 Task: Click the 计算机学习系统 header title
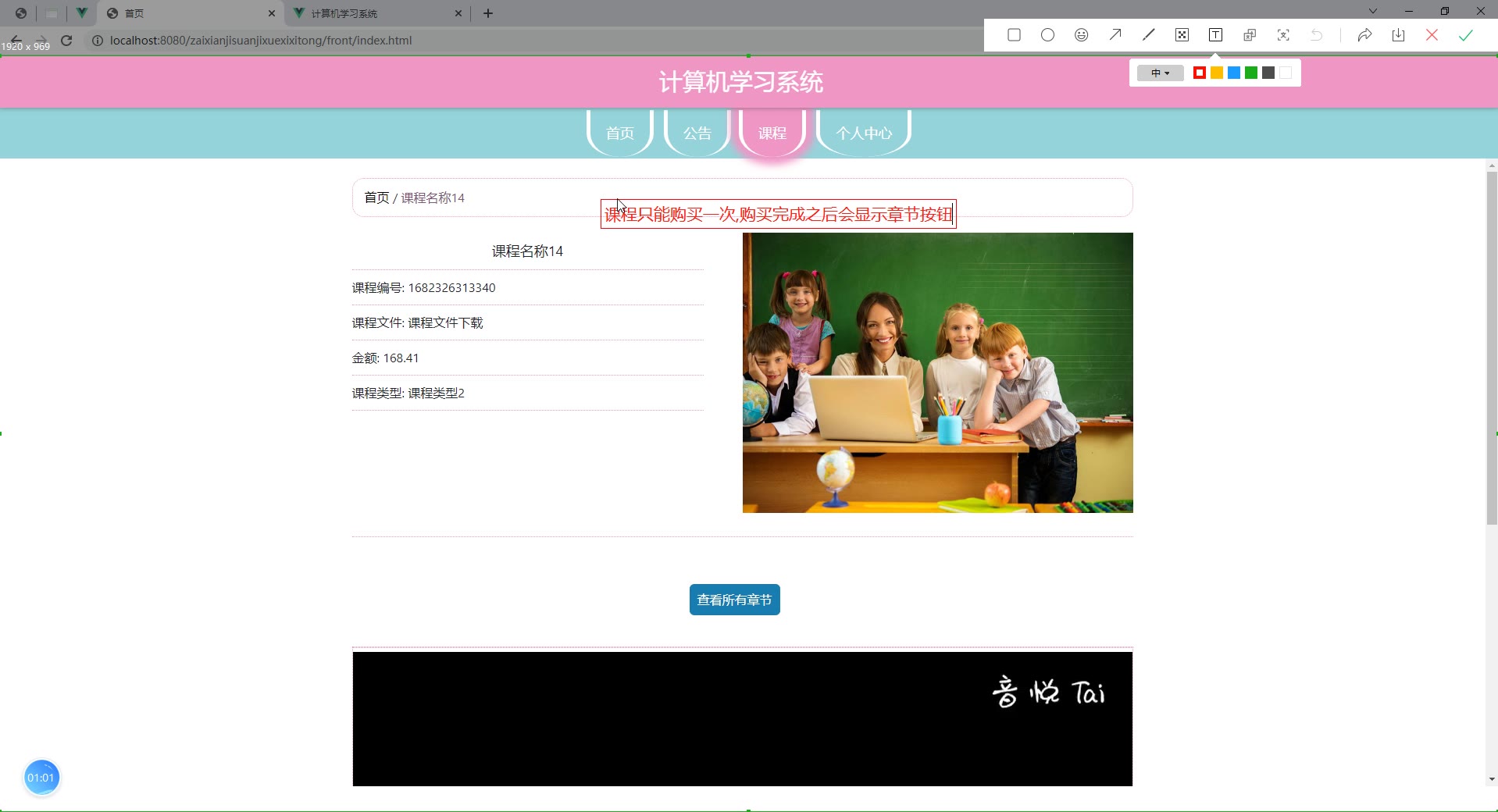pos(740,82)
